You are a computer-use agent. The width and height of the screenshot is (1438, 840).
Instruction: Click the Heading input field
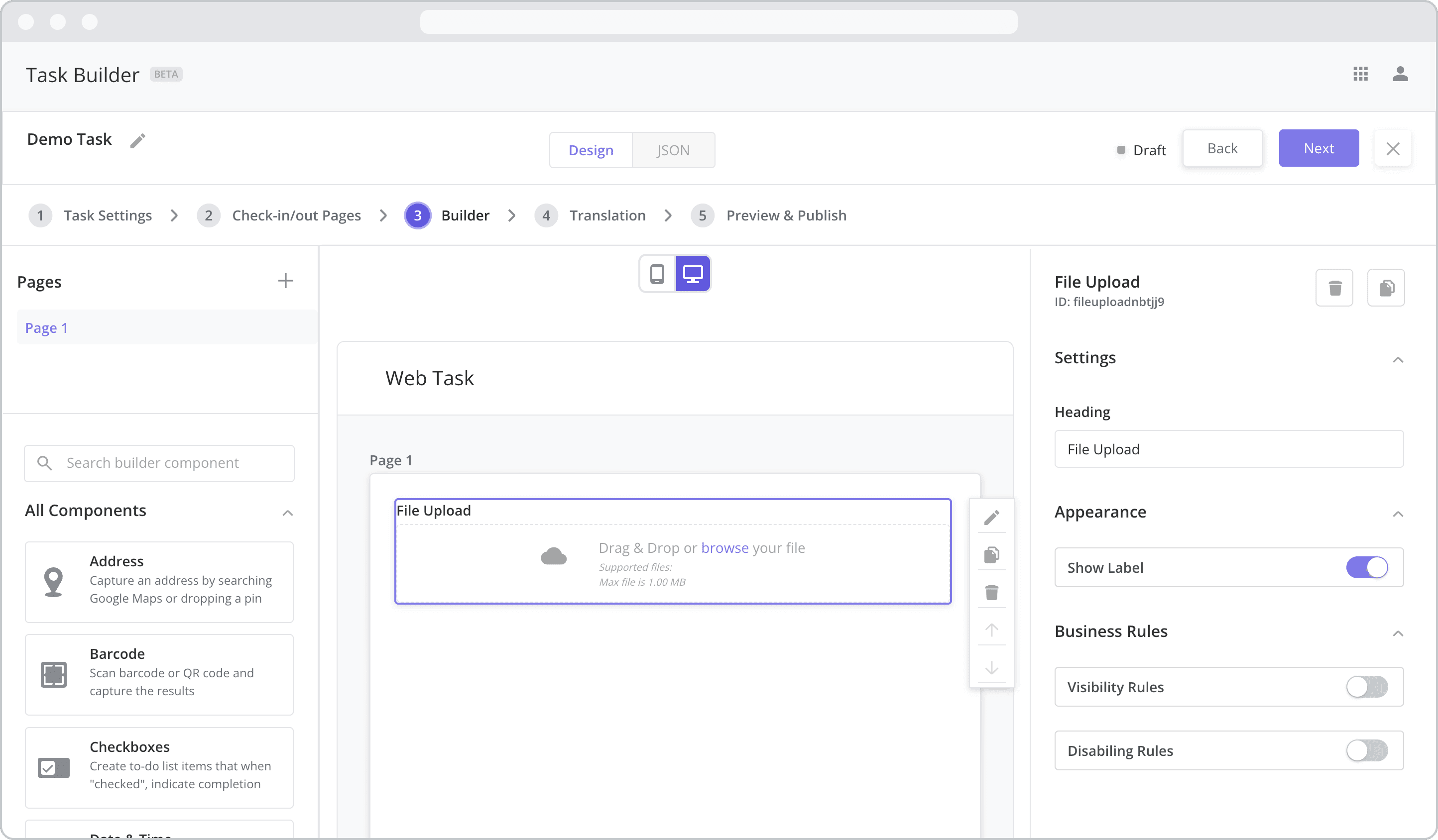pyautogui.click(x=1228, y=449)
